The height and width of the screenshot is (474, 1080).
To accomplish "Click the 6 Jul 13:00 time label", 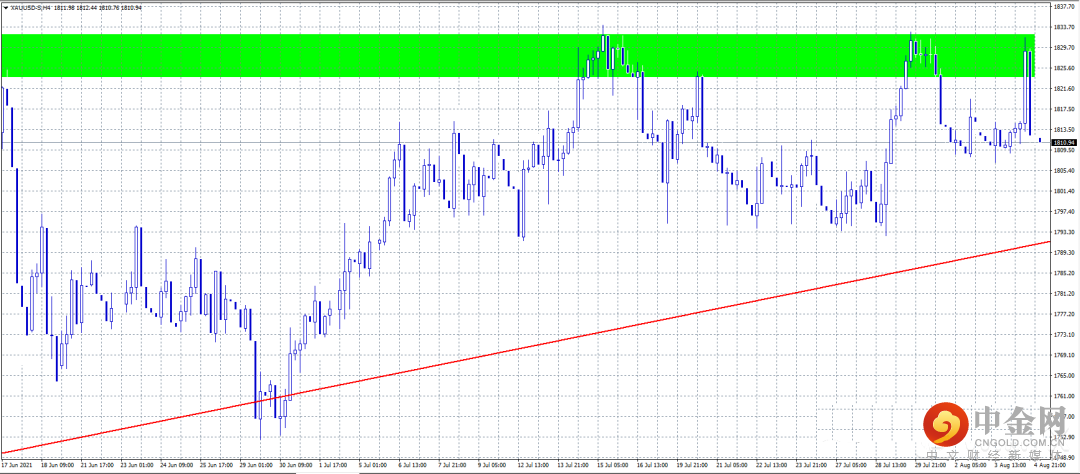I will click(412, 465).
